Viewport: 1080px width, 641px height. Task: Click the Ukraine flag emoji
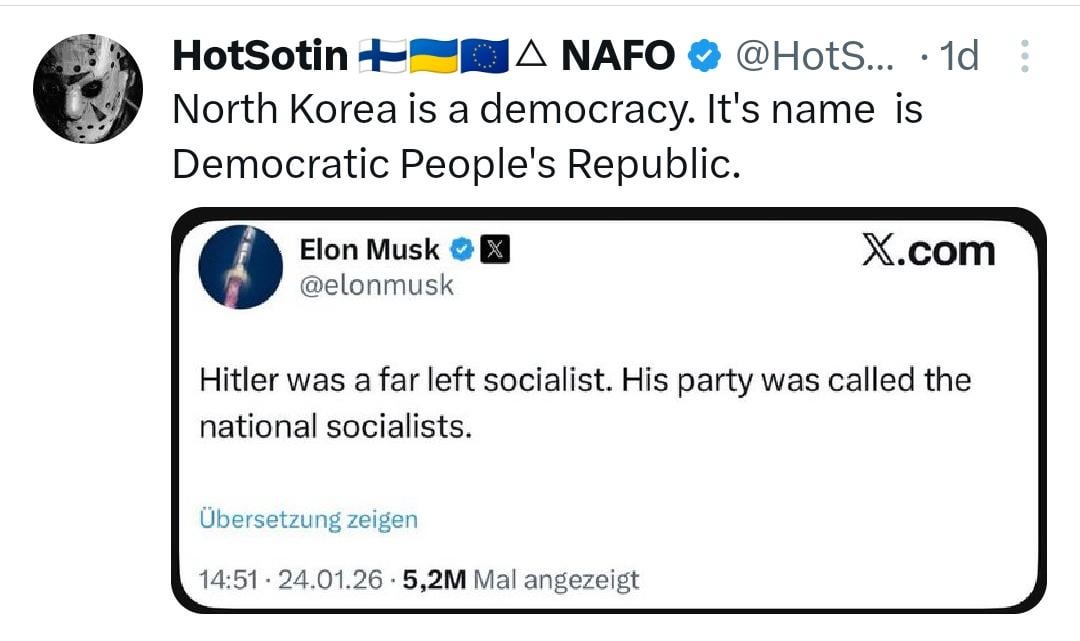pyautogui.click(x=434, y=57)
